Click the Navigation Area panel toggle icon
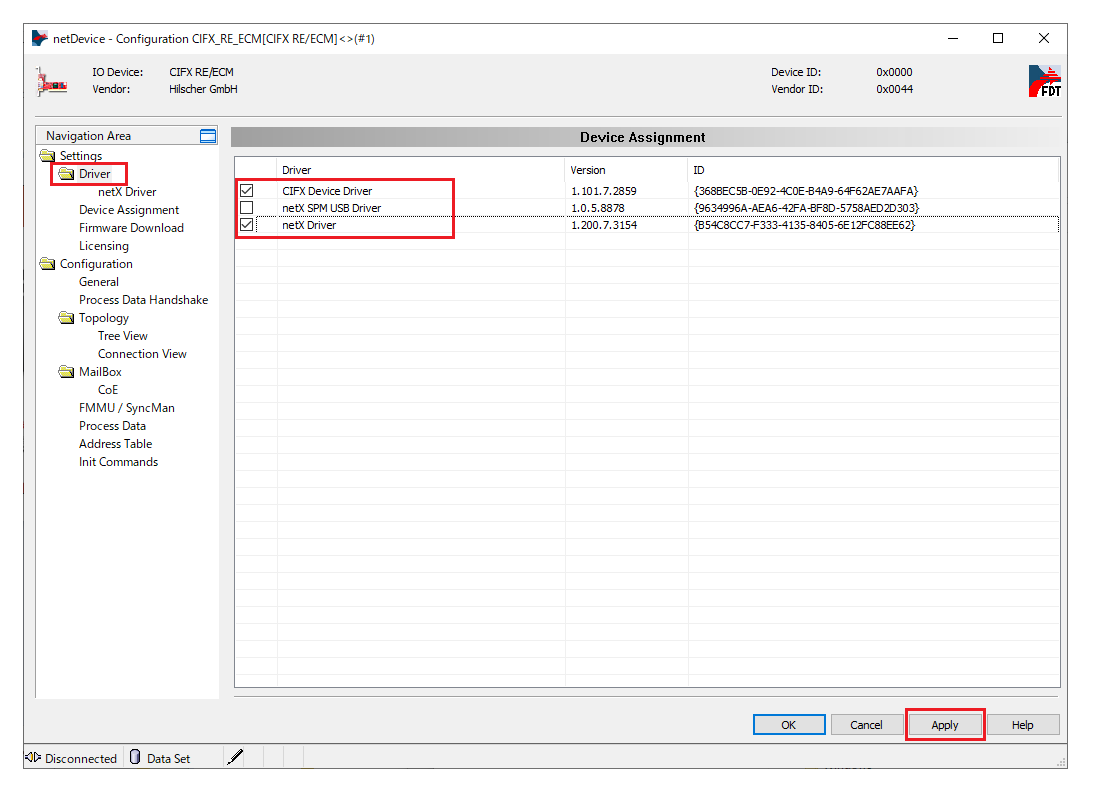The image size is (1093, 793). coord(208,136)
